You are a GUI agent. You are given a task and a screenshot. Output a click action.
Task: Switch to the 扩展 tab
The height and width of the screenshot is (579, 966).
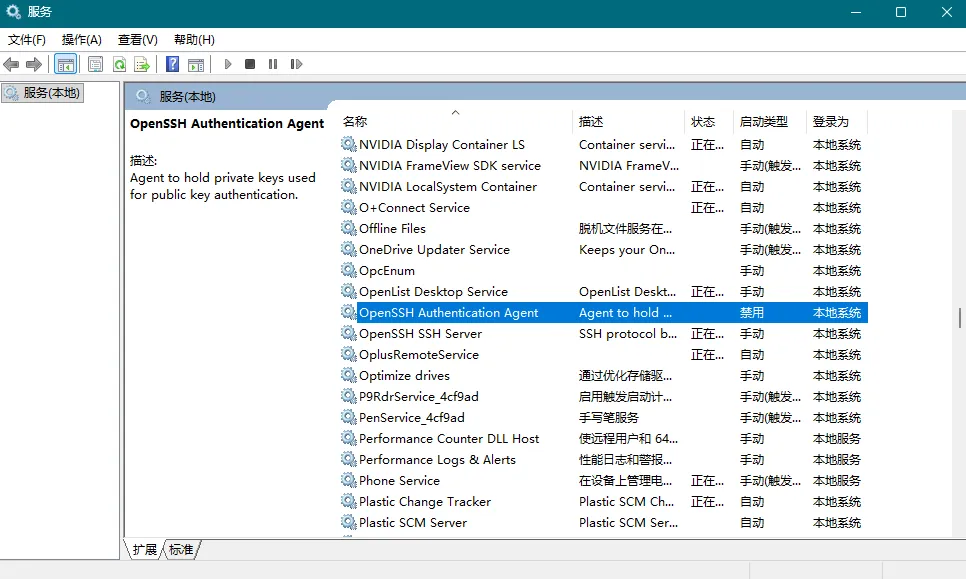pyautogui.click(x=145, y=549)
